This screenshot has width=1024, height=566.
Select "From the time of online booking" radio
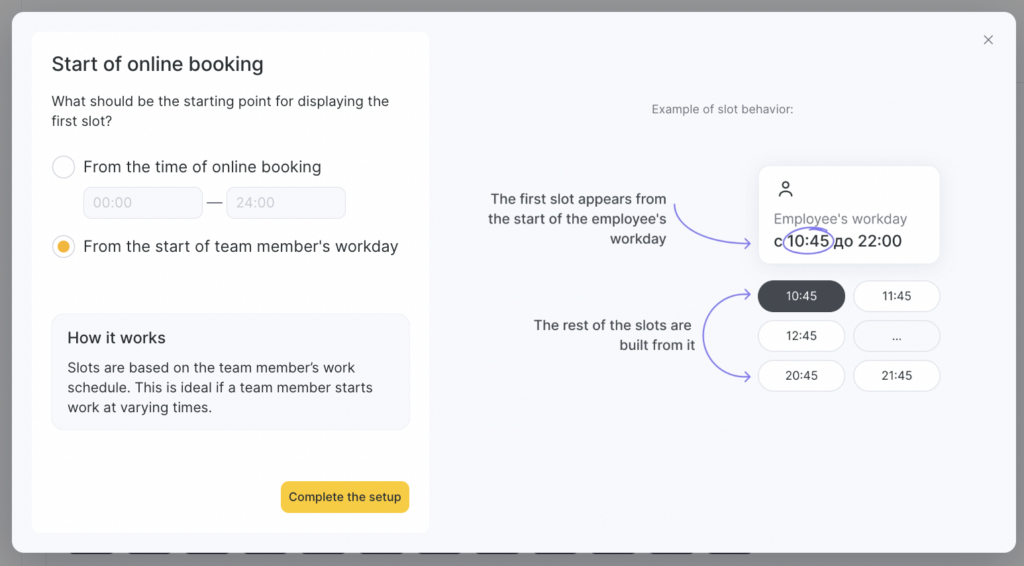pos(64,167)
